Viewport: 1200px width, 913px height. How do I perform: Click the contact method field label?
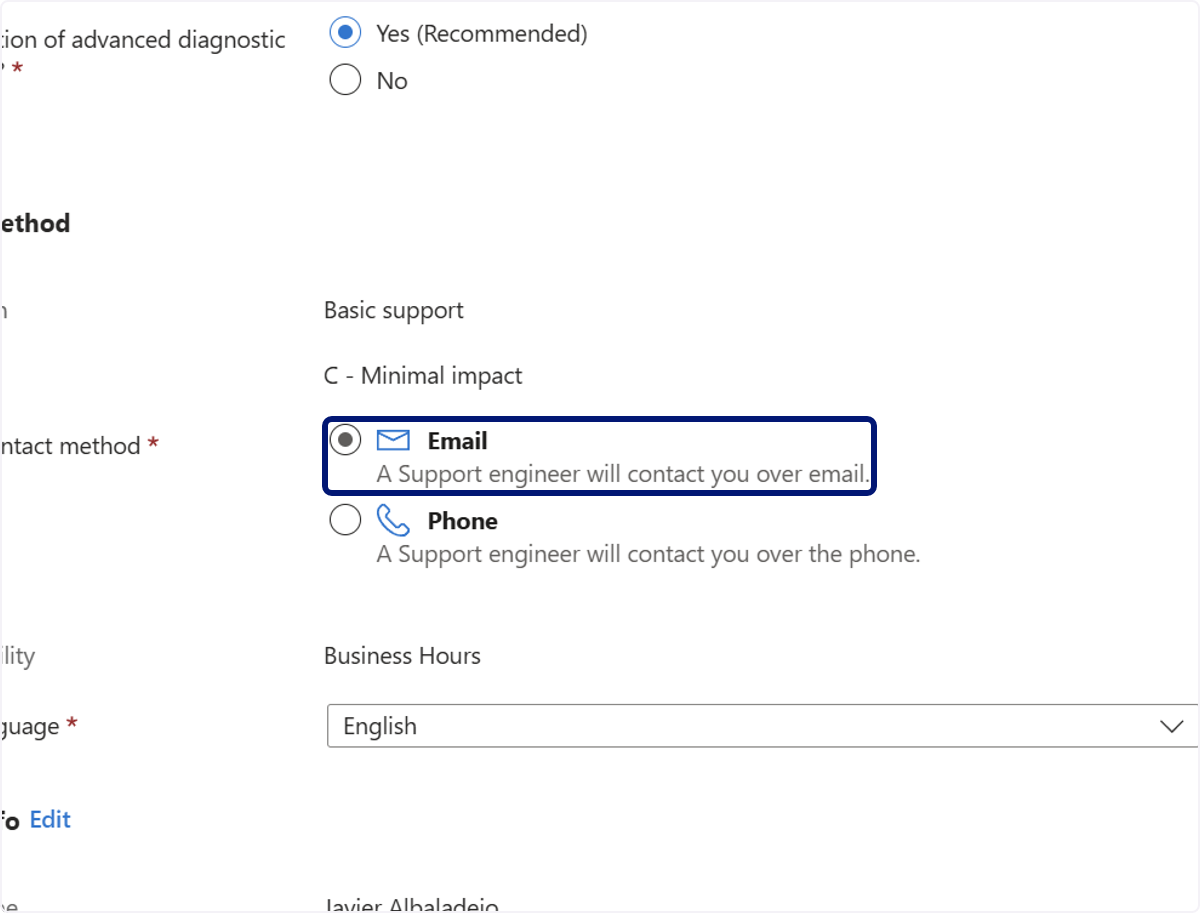tap(71, 446)
